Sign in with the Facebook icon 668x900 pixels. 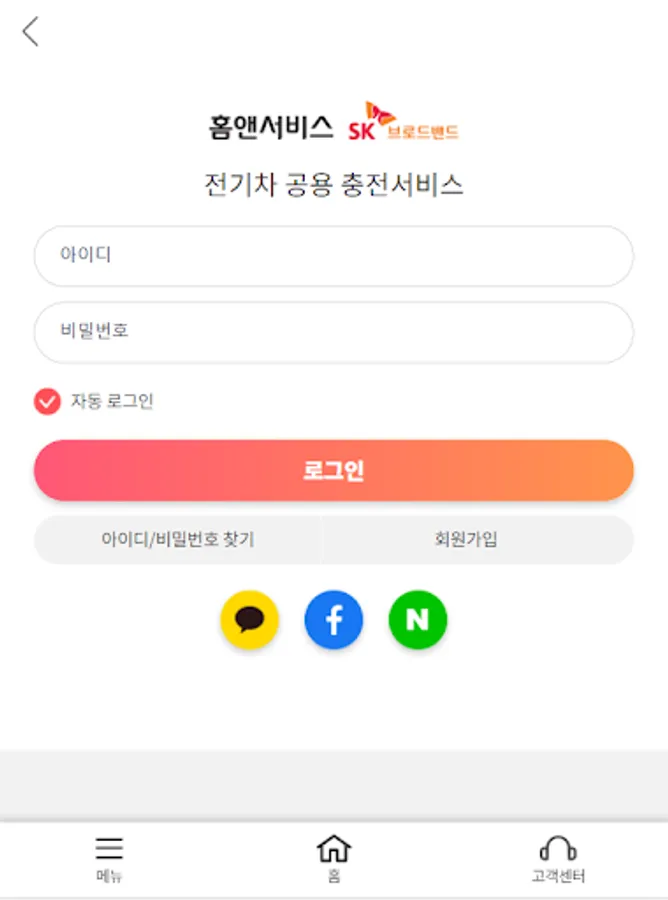pos(334,620)
